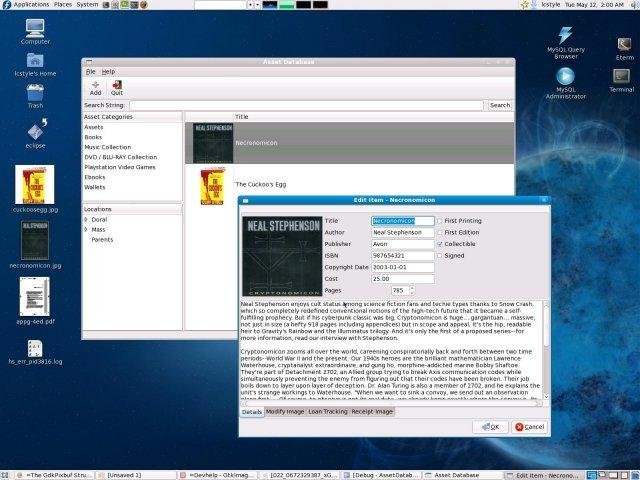Toggle the Signed checkbox

click(x=440, y=256)
